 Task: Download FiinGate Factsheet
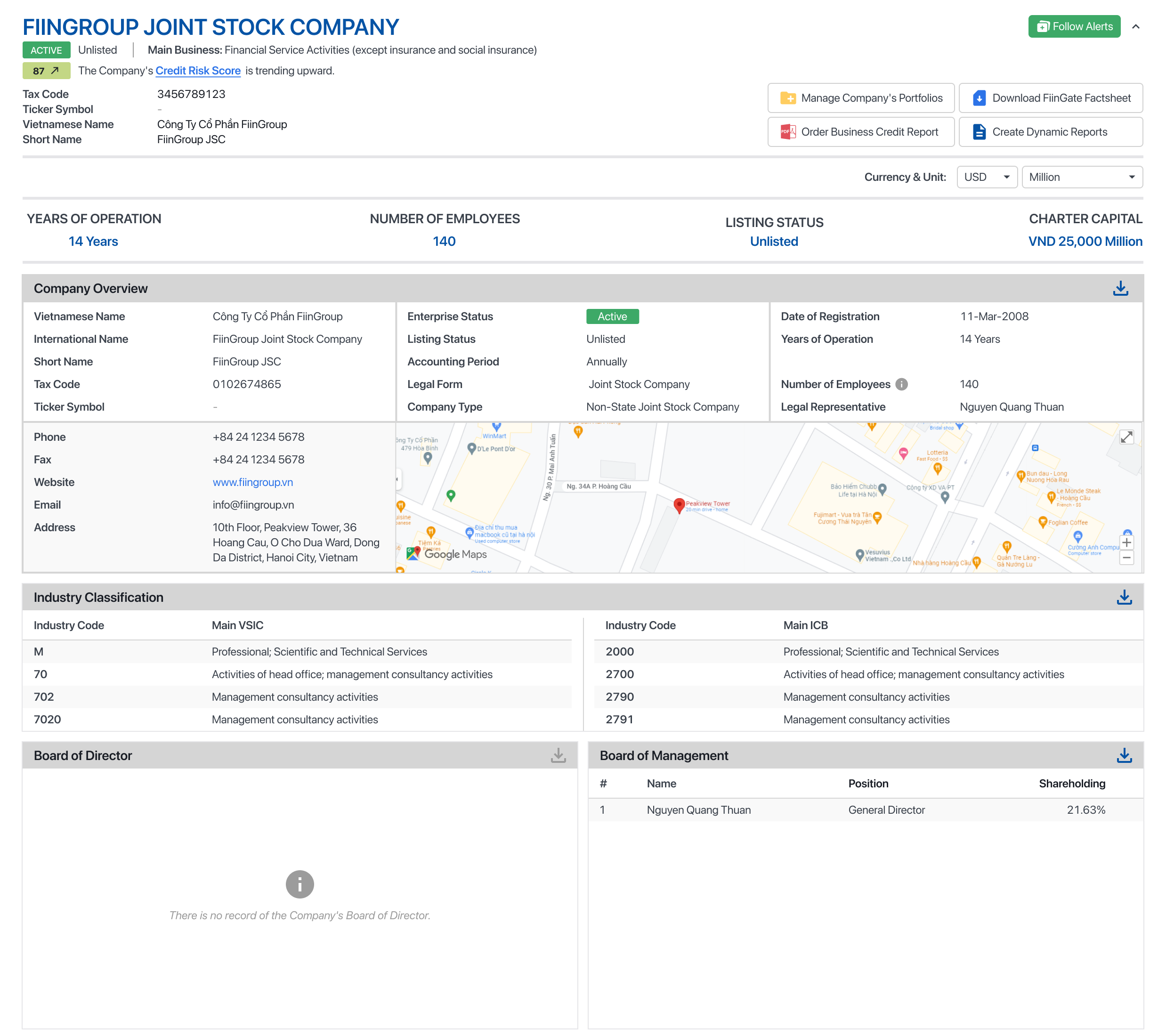pos(1050,98)
